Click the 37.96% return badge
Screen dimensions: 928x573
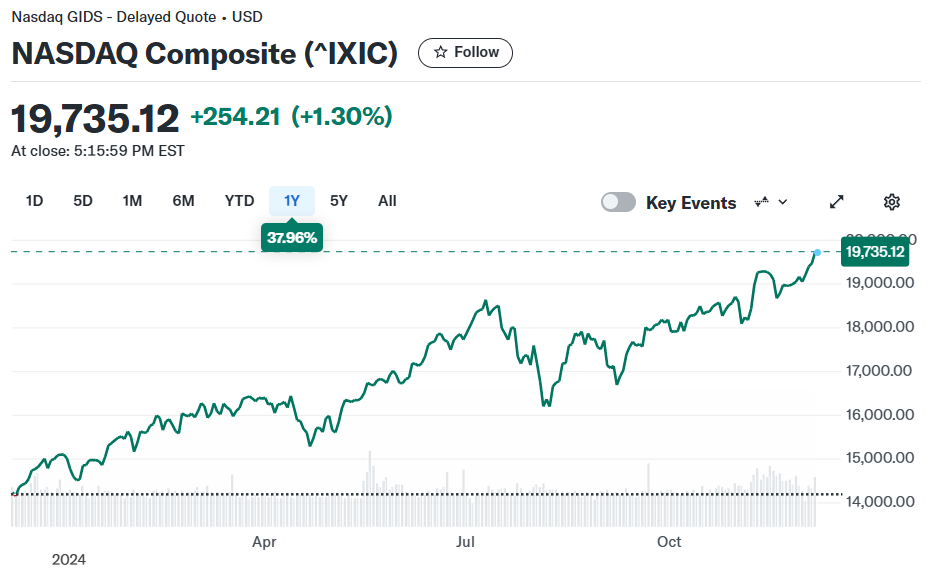pos(292,237)
